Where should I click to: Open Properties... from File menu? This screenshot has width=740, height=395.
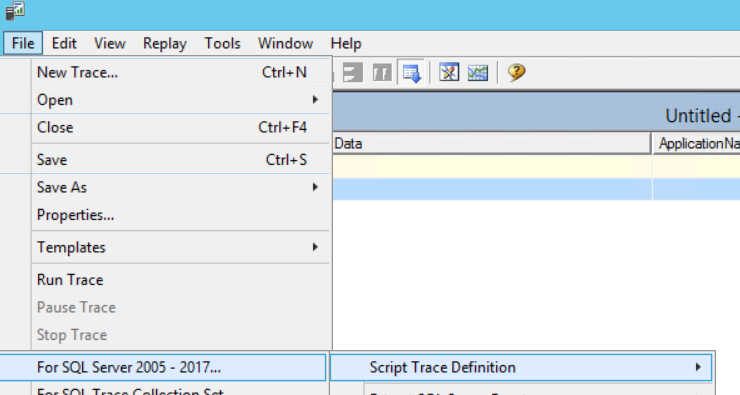coord(165,215)
